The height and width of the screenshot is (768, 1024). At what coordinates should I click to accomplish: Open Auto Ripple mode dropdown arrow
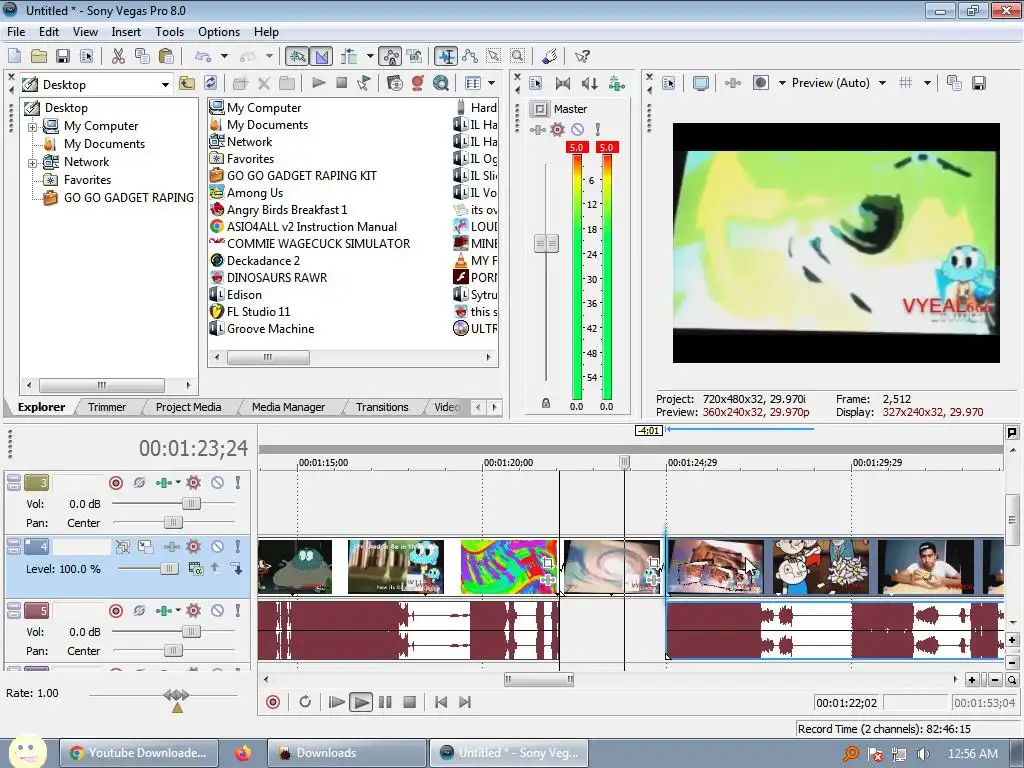click(x=370, y=56)
